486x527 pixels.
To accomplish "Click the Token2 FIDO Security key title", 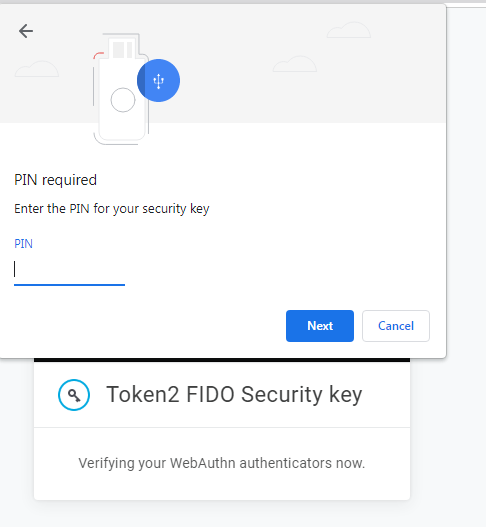I will click(x=234, y=394).
